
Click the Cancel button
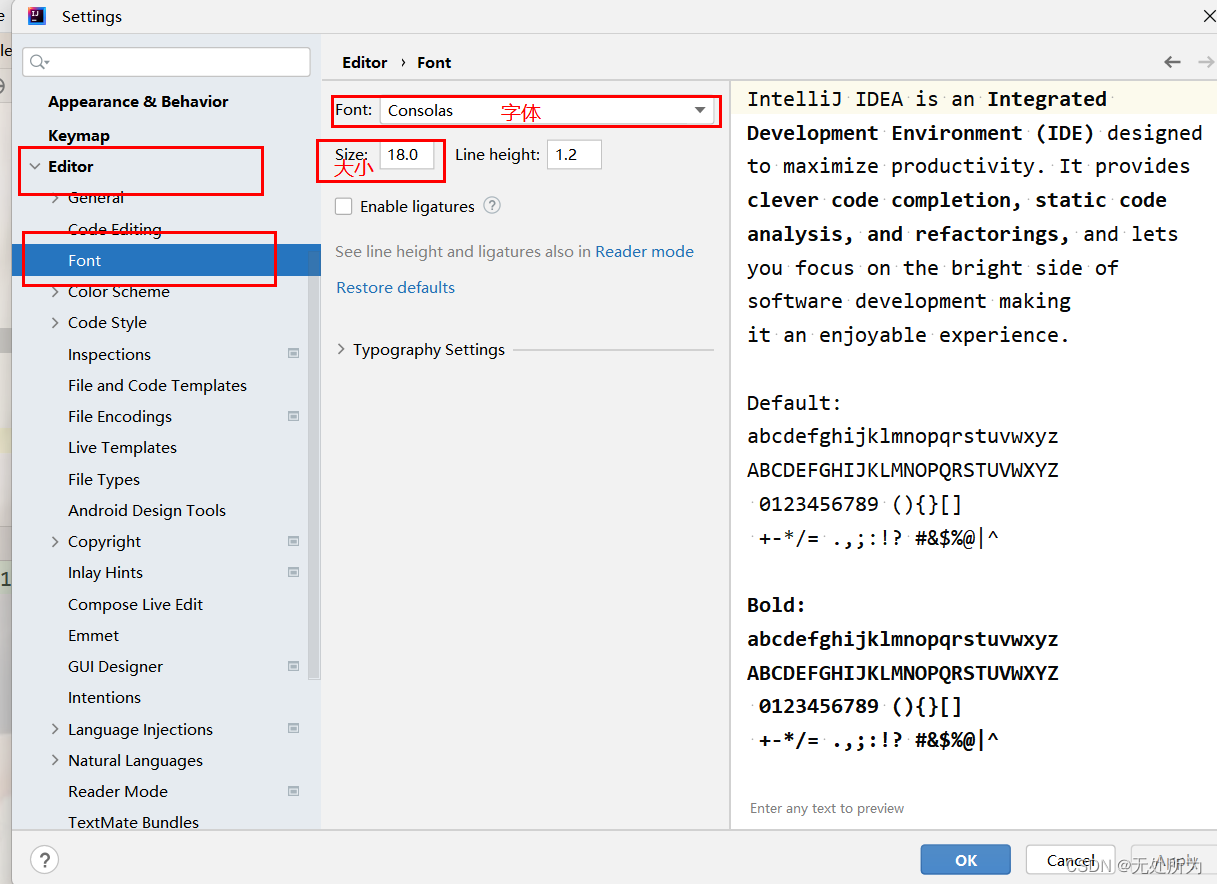[1071, 860]
